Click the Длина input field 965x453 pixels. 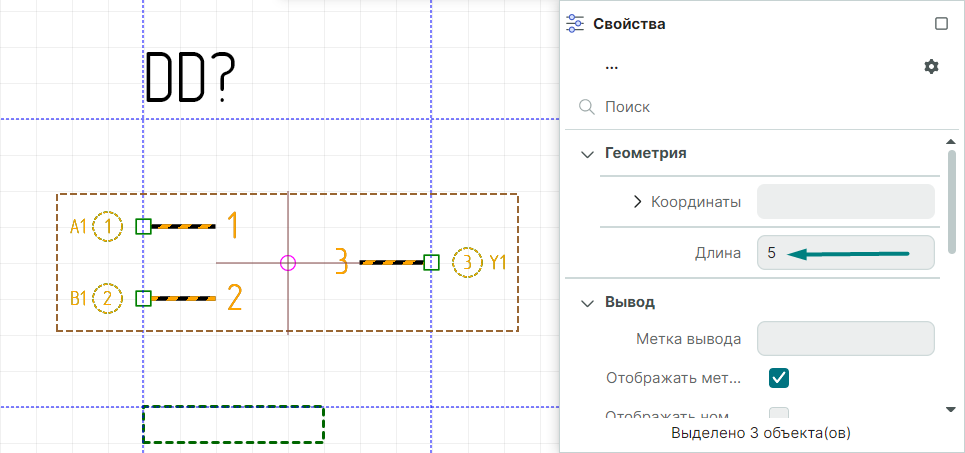click(845, 253)
